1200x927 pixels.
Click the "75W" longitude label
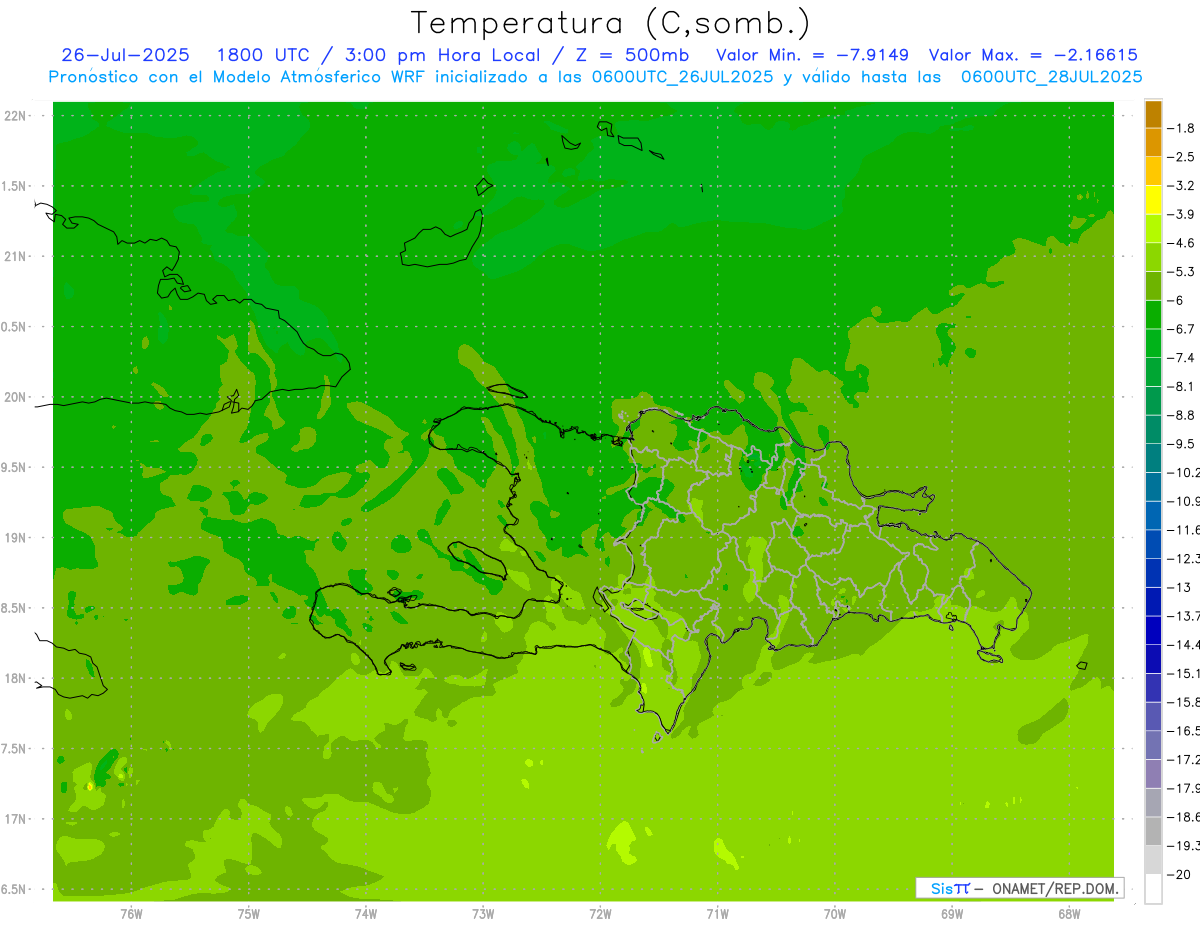point(248,914)
